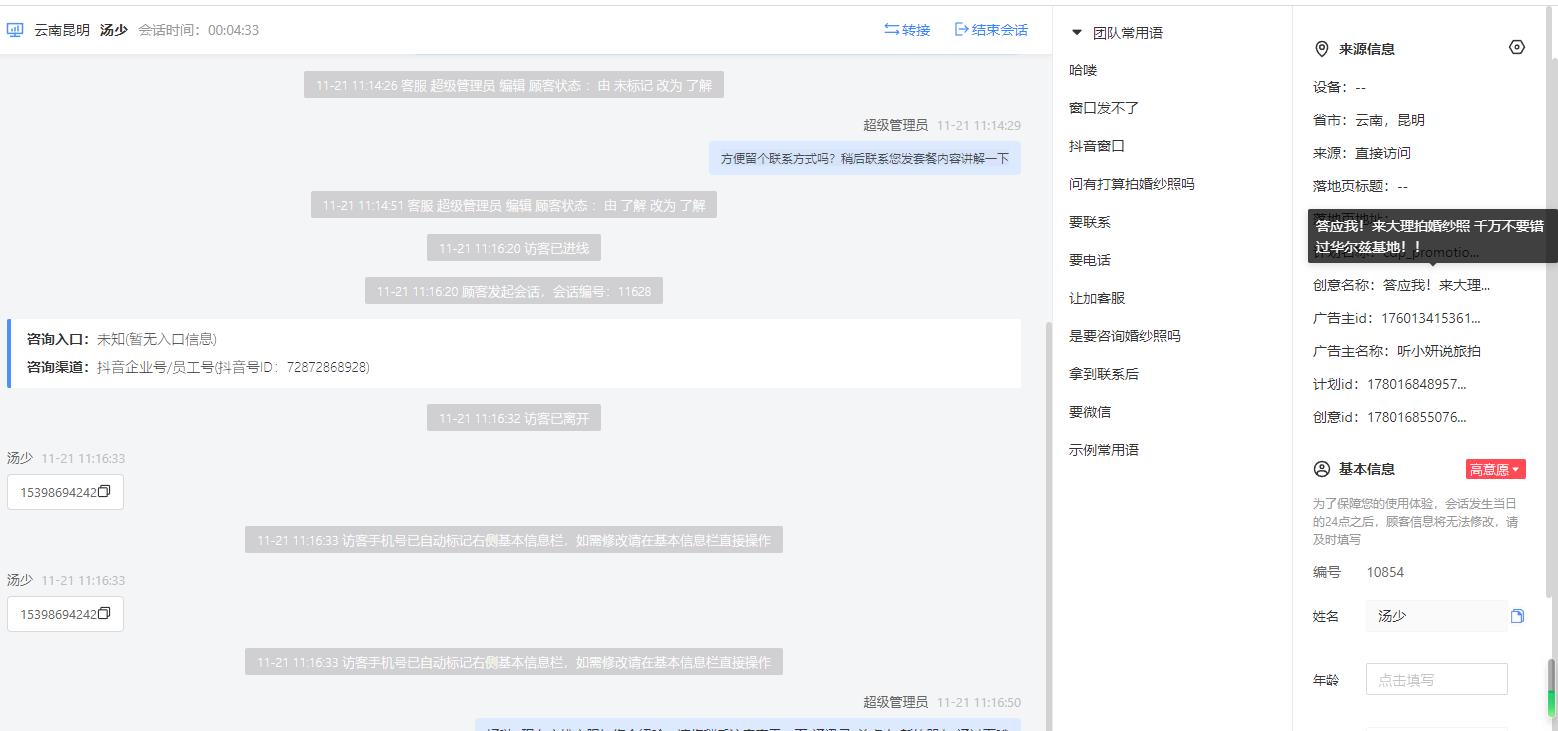Select quick phrase 让加客服

click(1097, 298)
